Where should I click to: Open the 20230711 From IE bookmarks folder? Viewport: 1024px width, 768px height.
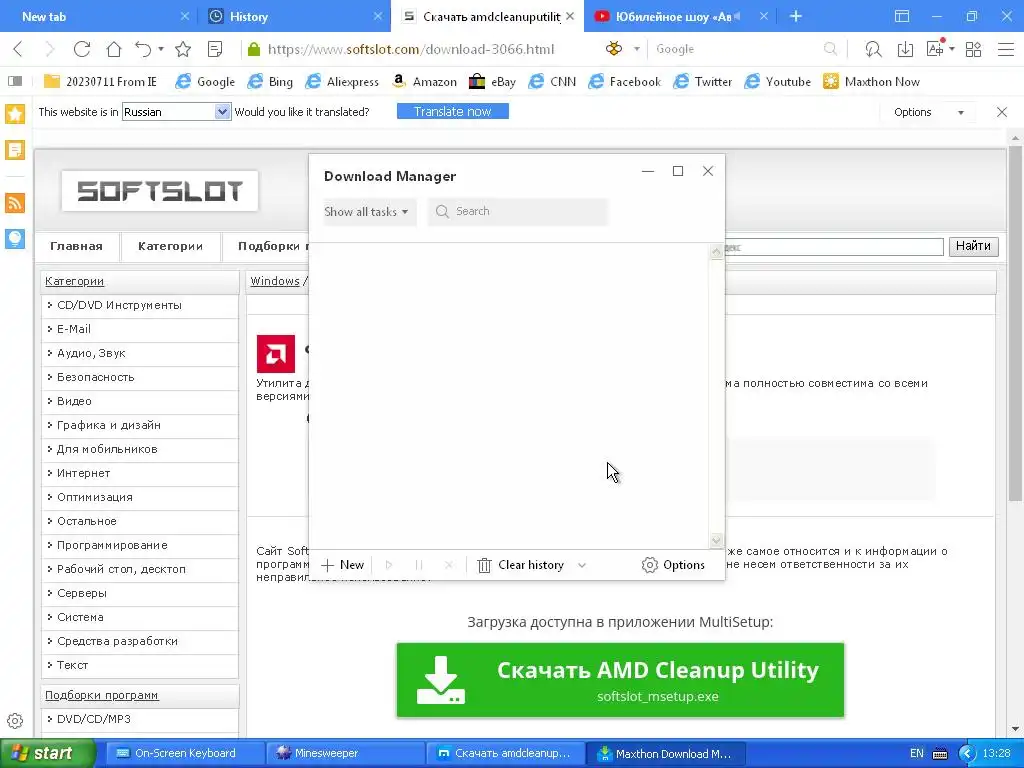click(x=101, y=82)
